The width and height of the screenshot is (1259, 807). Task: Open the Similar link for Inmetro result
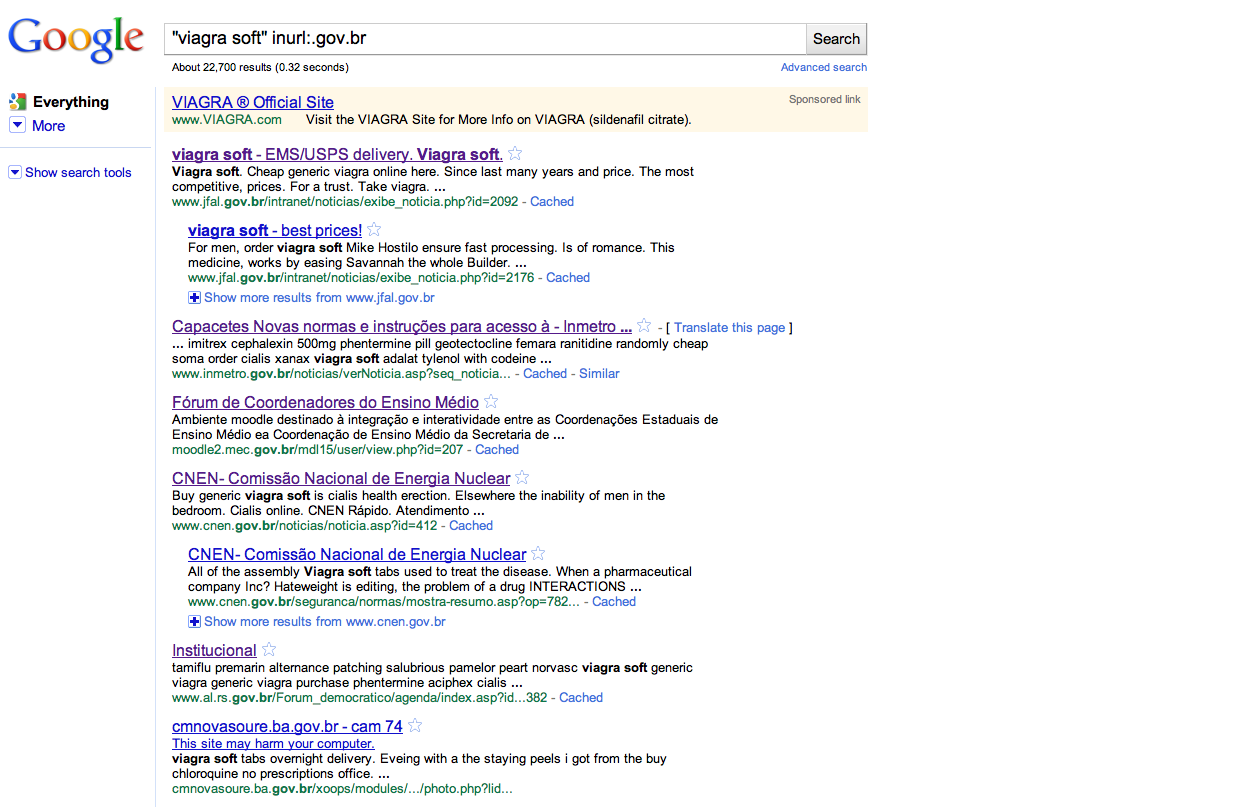(599, 373)
